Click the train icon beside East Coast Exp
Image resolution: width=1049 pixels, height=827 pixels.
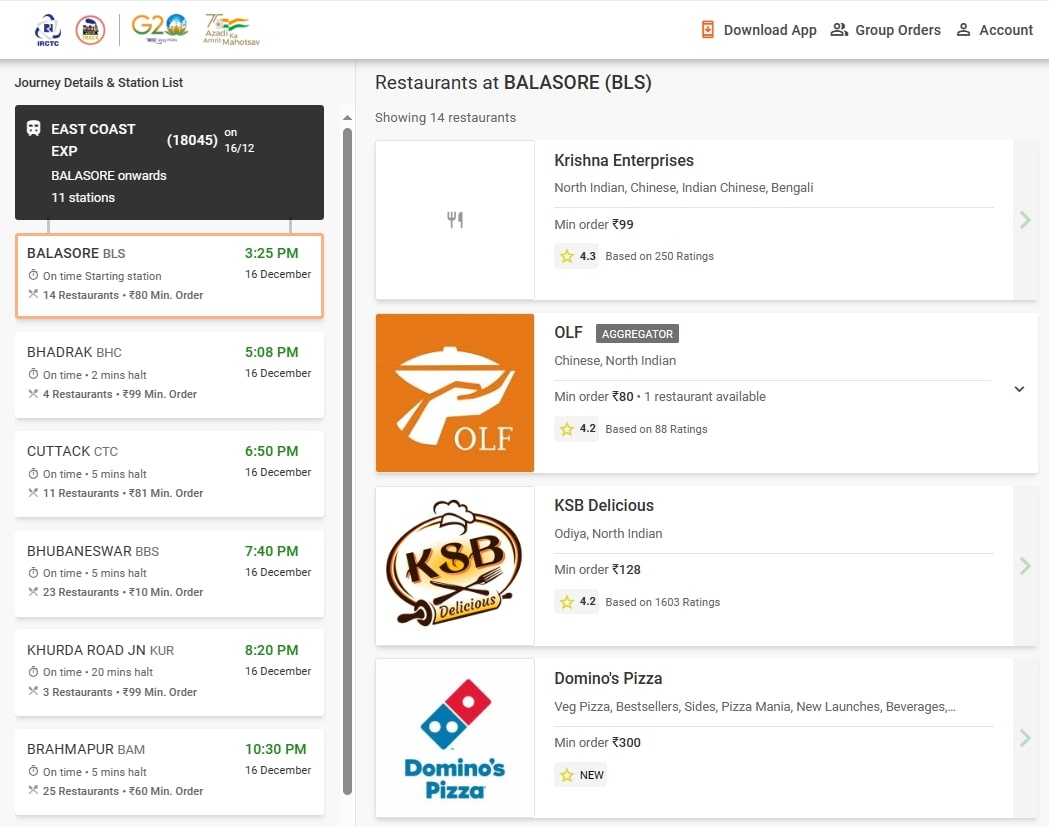click(33, 128)
